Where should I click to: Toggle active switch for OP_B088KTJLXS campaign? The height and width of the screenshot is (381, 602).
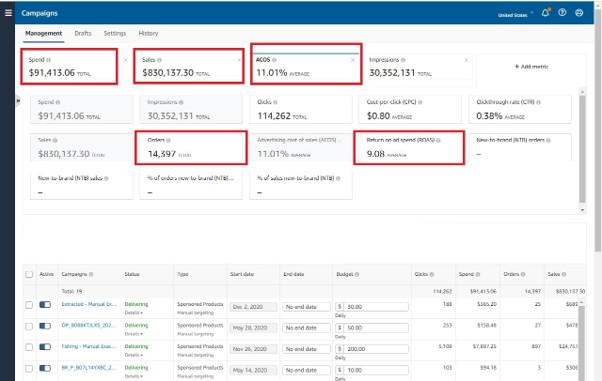[45, 326]
